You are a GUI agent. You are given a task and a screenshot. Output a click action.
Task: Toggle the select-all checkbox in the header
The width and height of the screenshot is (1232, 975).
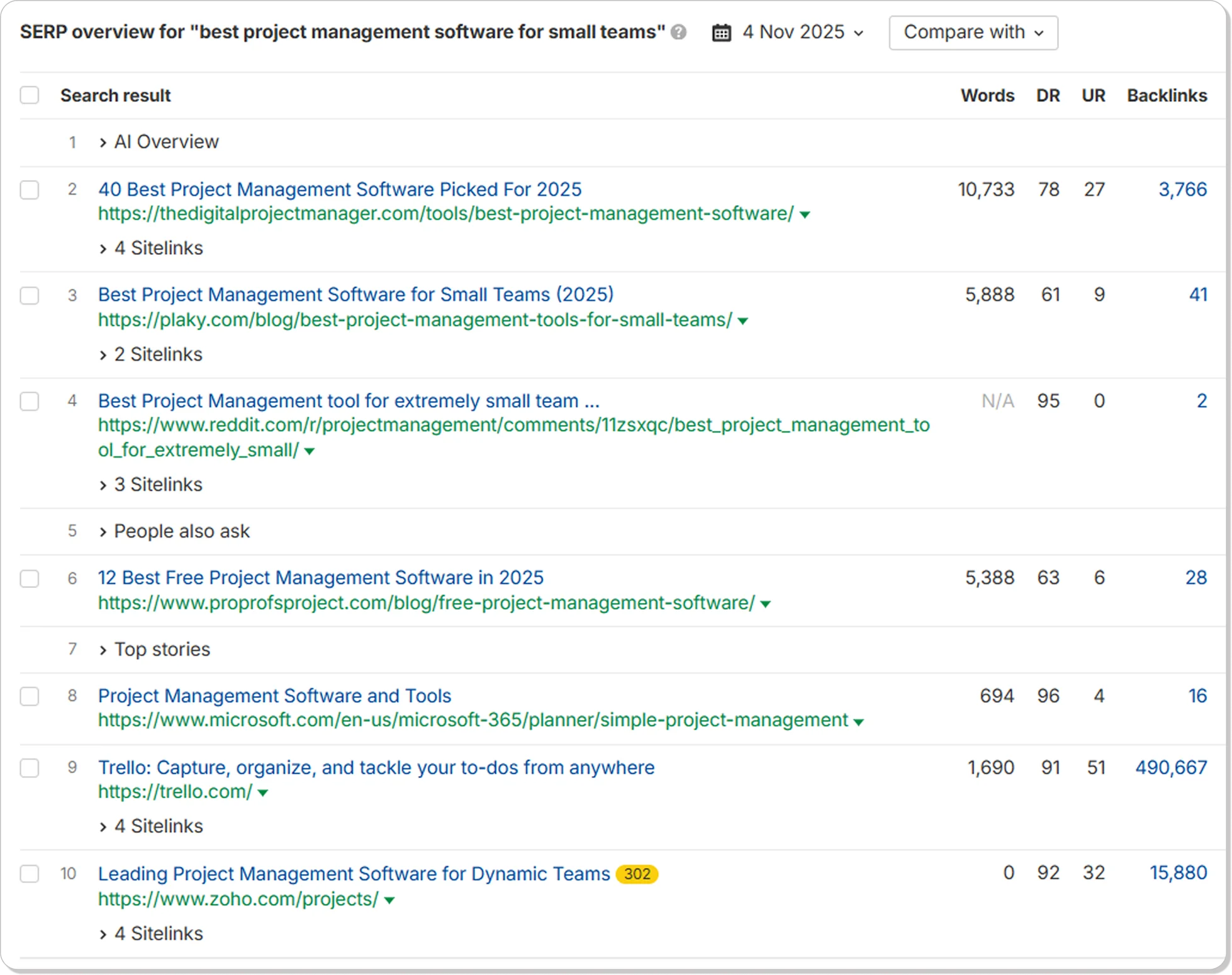[30, 94]
